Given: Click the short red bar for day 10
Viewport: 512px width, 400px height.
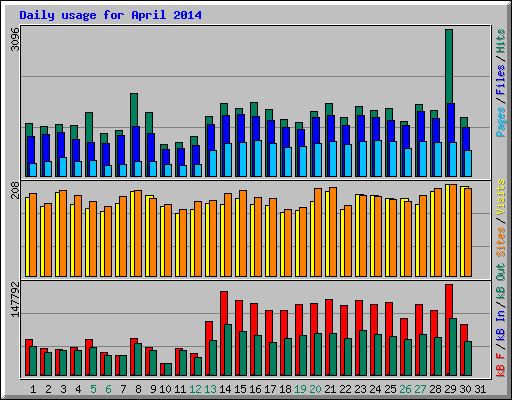Looking at the screenshot, I should [x=162, y=369].
